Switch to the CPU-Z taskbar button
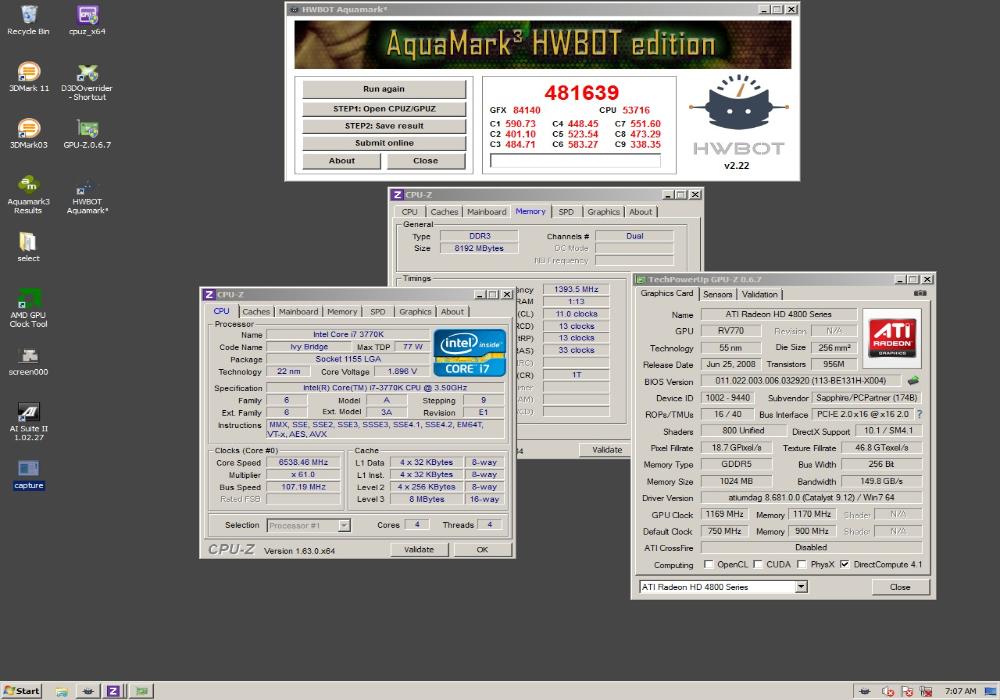The height and width of the screenshot is (700, 1000). [x=113, y=691]
